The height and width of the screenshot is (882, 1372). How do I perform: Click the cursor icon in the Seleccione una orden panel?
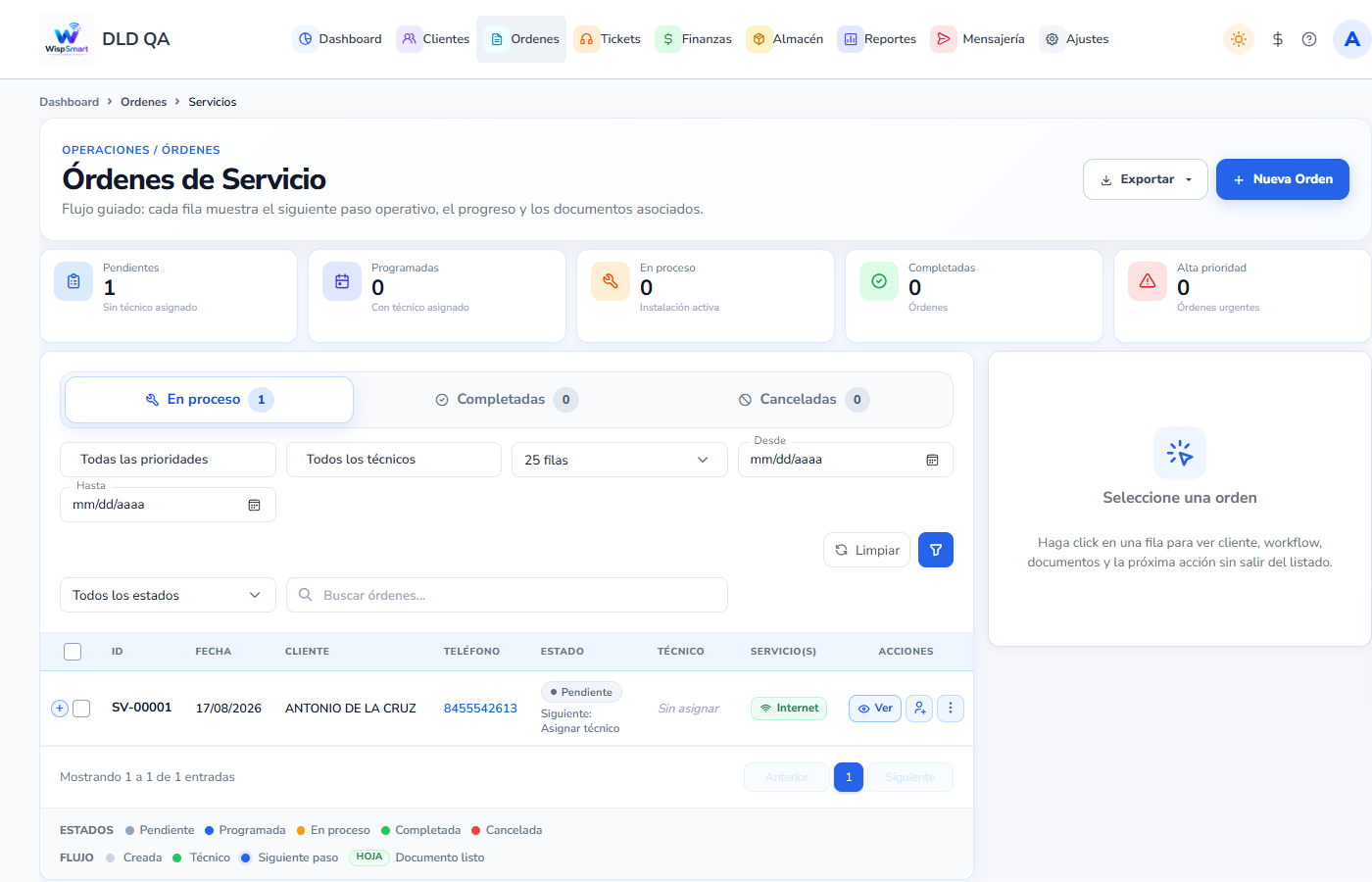pos(1180,453)
